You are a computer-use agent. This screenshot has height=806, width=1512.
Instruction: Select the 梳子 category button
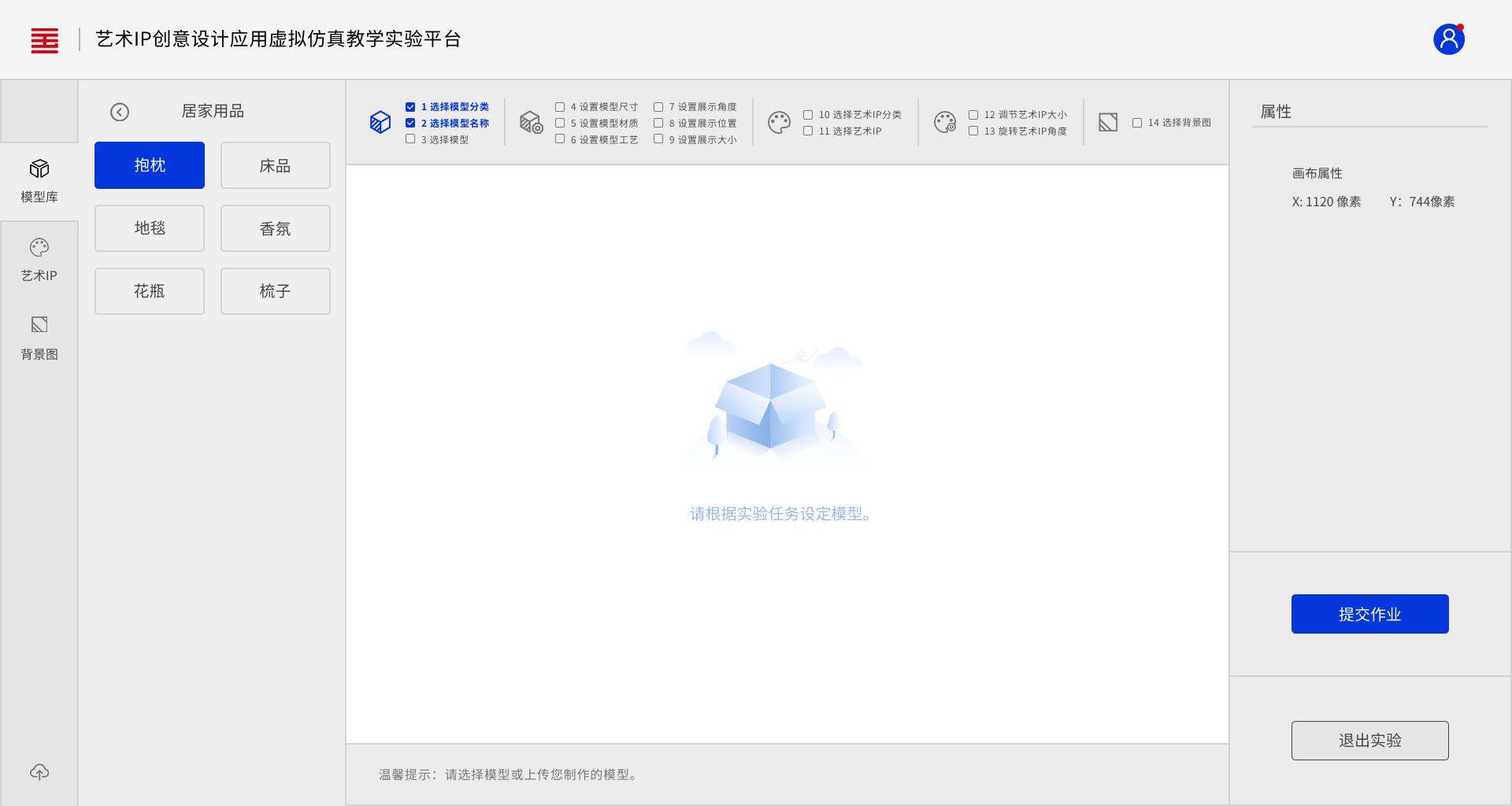pos(276,291)
